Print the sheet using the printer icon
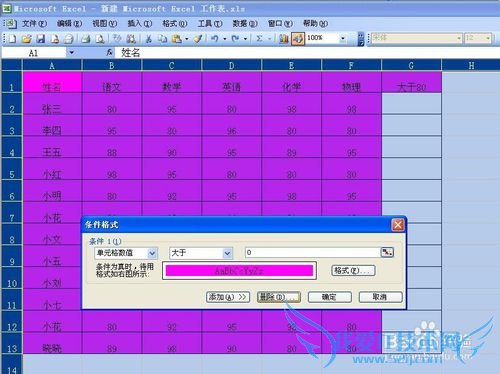This screenshot has width=500, height=374. [86, 39]
